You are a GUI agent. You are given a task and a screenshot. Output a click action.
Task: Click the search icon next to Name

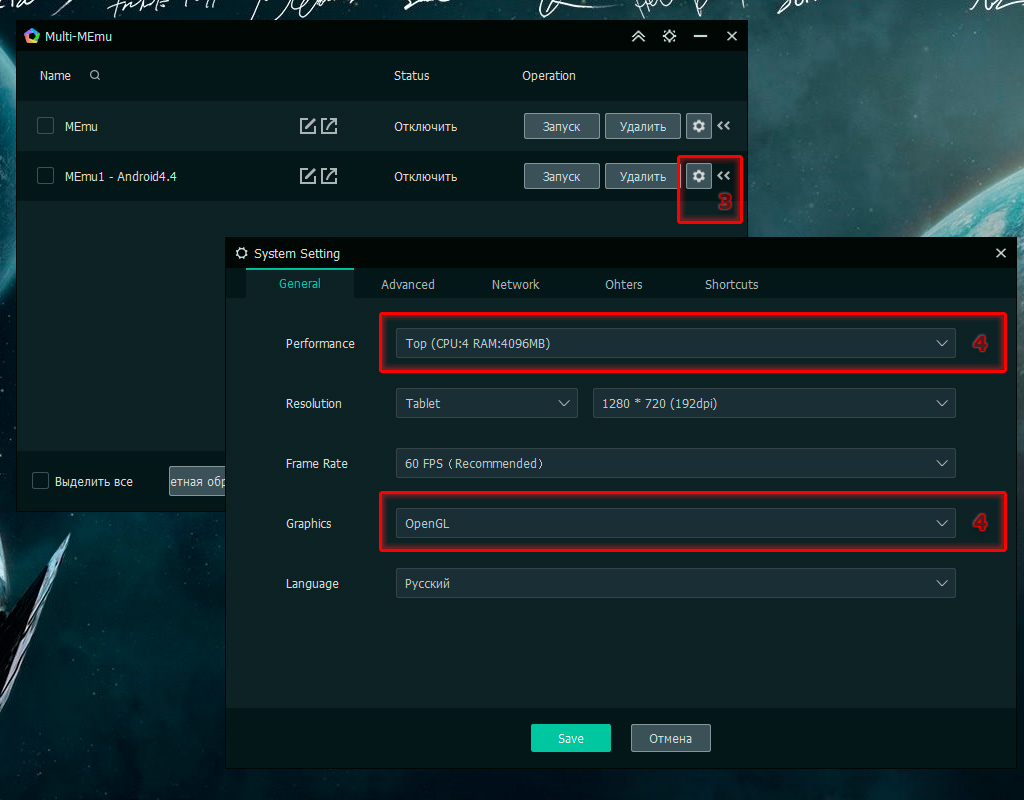pyautogui.click(x=95, y=75)
